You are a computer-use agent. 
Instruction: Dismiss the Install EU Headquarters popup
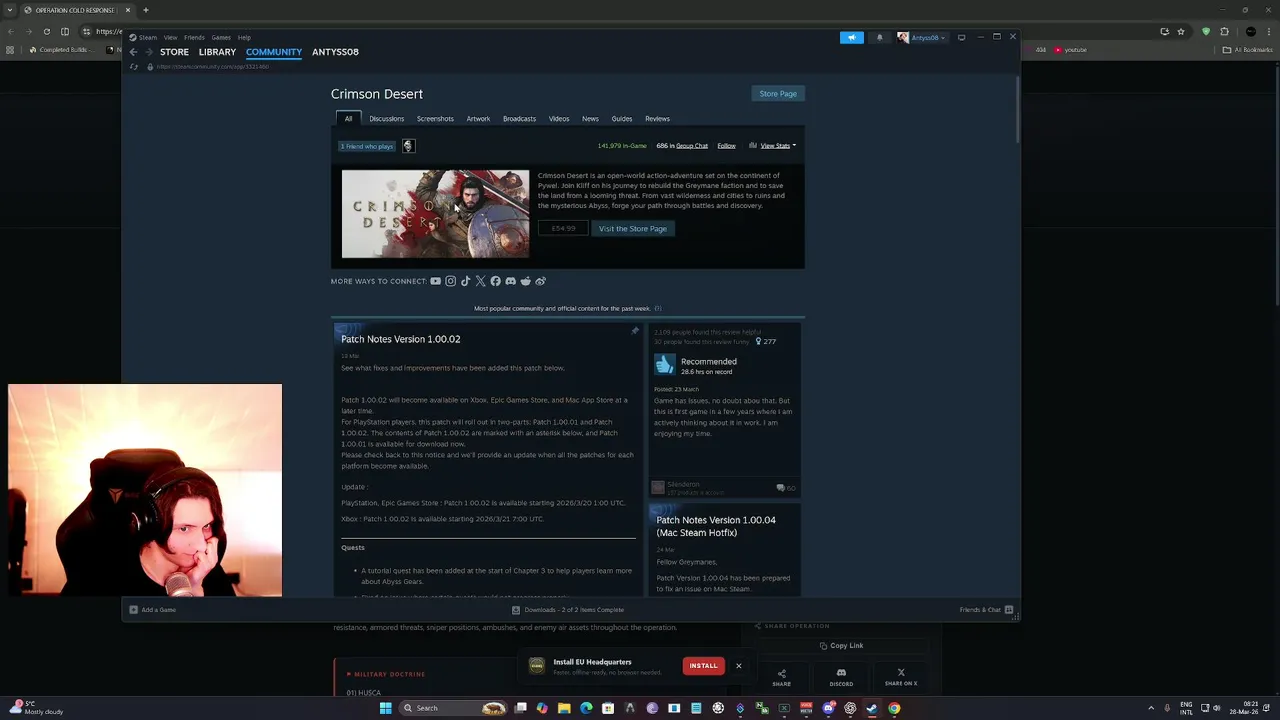739,666
